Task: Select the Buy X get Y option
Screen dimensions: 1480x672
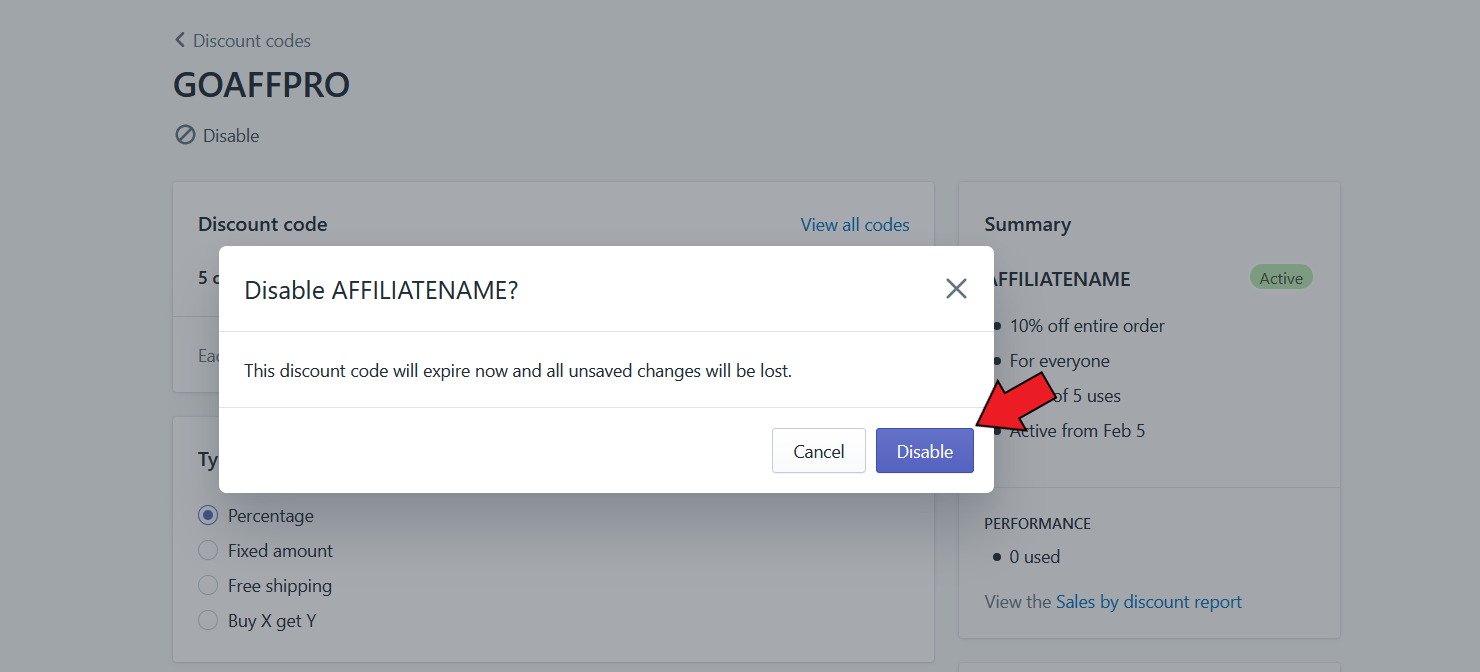Action: coord(208,620)
